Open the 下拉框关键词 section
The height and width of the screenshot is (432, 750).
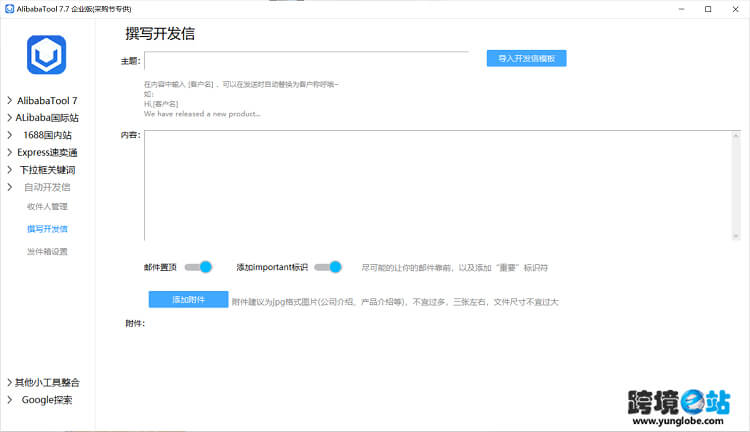click(x=47, y=170)
